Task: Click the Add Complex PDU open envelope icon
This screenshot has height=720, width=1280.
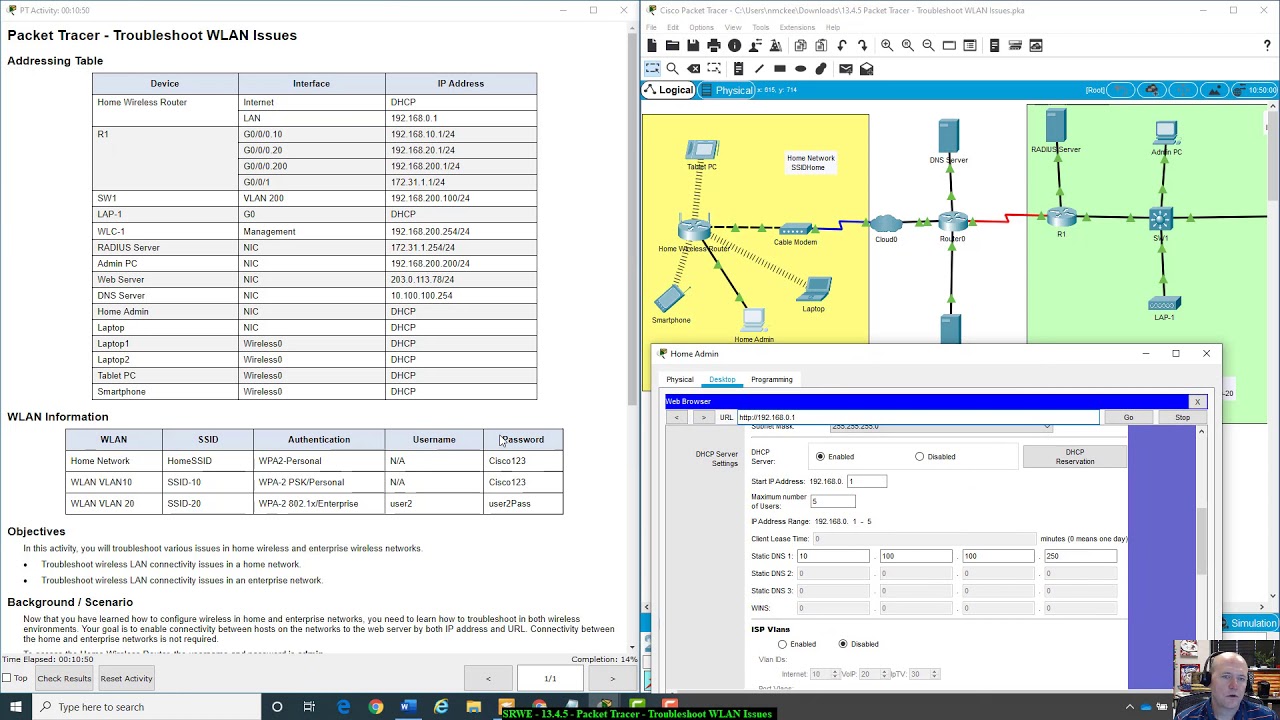Action: click(x=867, y=68)
